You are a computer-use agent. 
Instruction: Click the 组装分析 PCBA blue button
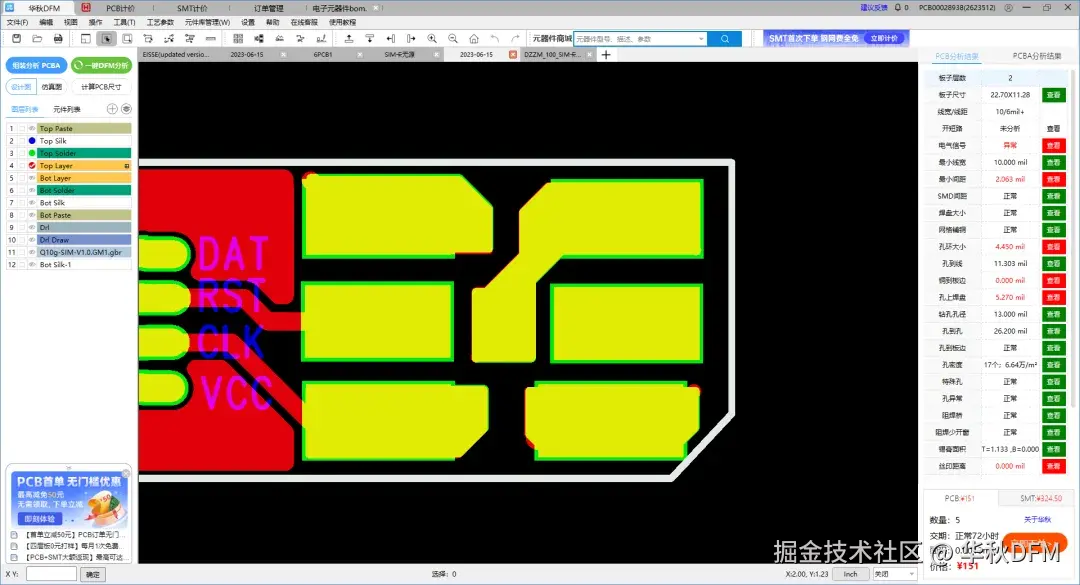pyautogui.click(x=37, y=65)
